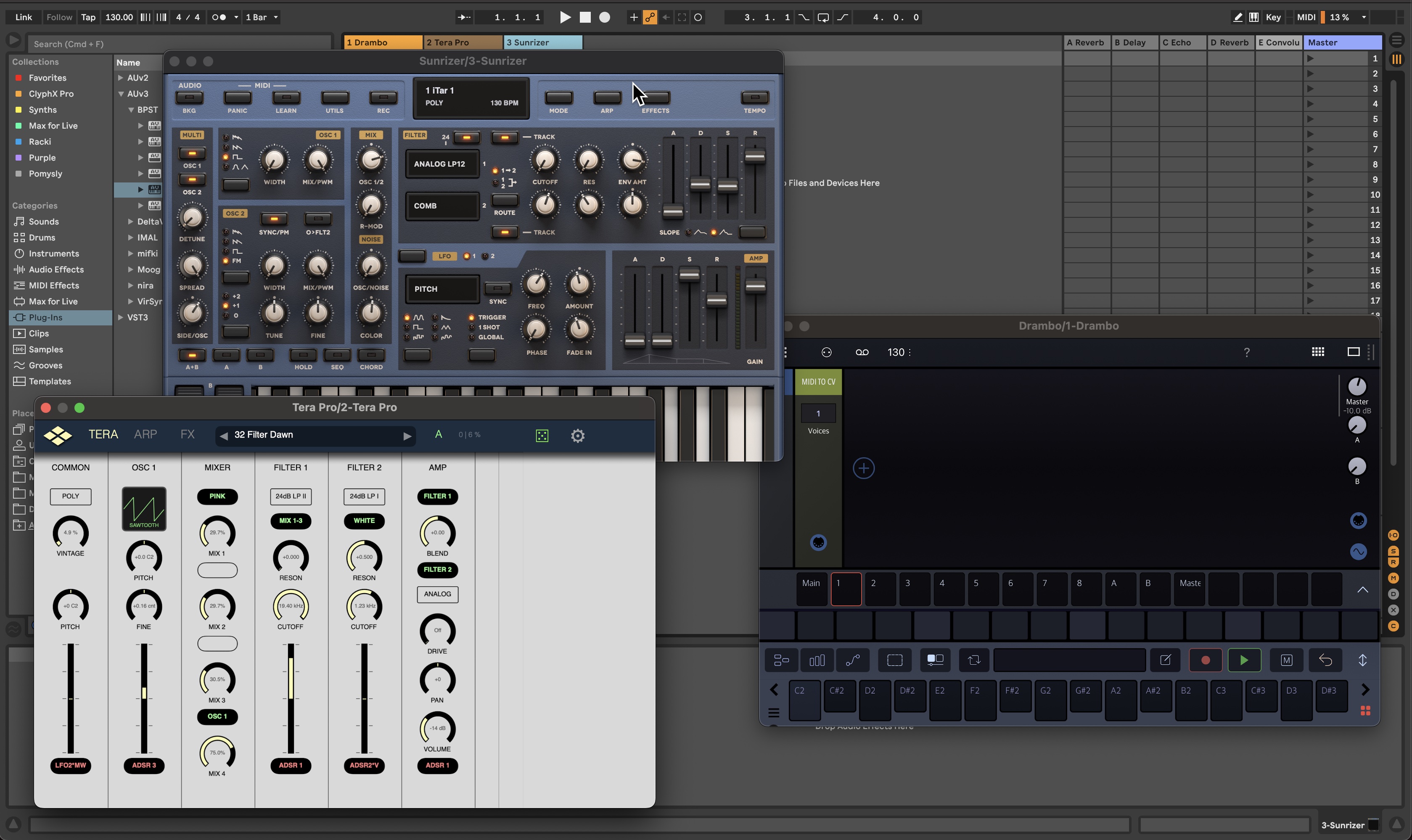Arm the Arrangement Record button
The image size is (1412, 840).
pos(605,17)
